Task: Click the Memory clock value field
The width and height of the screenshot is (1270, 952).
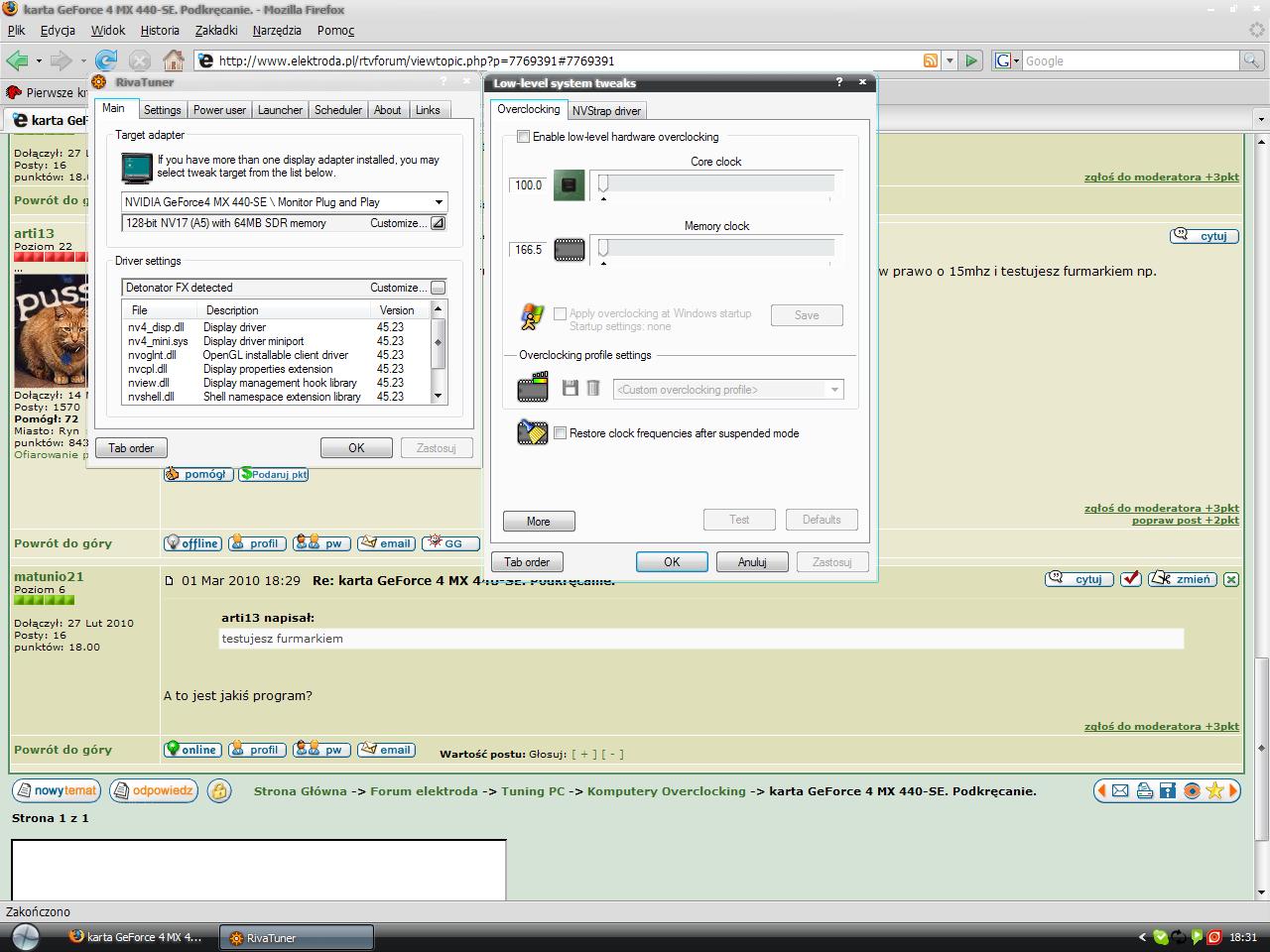Action: click(x=528, y=250)
